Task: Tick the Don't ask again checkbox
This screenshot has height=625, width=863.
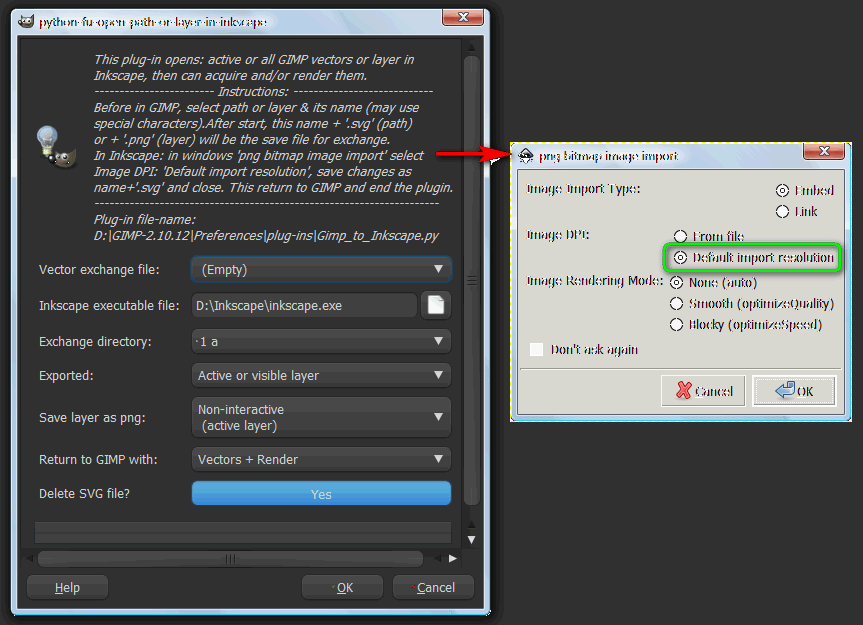Action: tap(537, 349)
